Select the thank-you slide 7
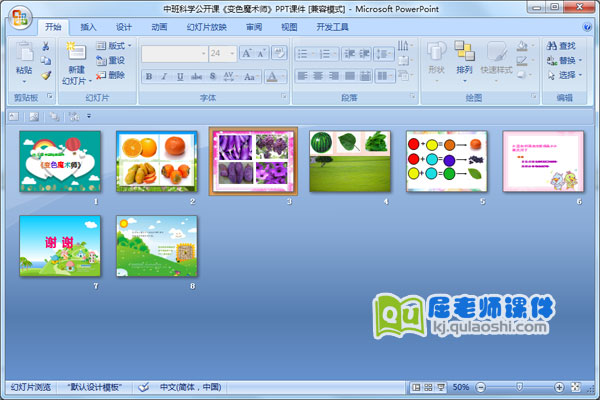The image size is (600, 400). click(60, 246)
